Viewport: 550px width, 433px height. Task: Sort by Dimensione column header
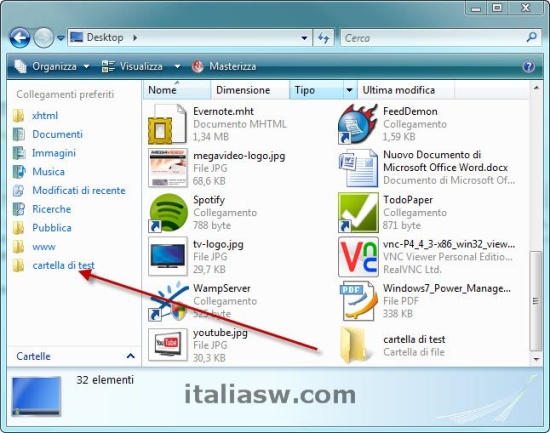coord(250,90)
